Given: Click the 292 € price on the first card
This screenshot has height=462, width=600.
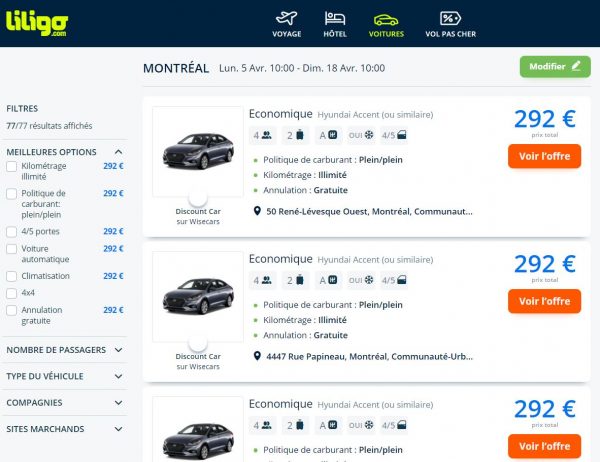Looking at the screenshot, I should click(545, 119).
